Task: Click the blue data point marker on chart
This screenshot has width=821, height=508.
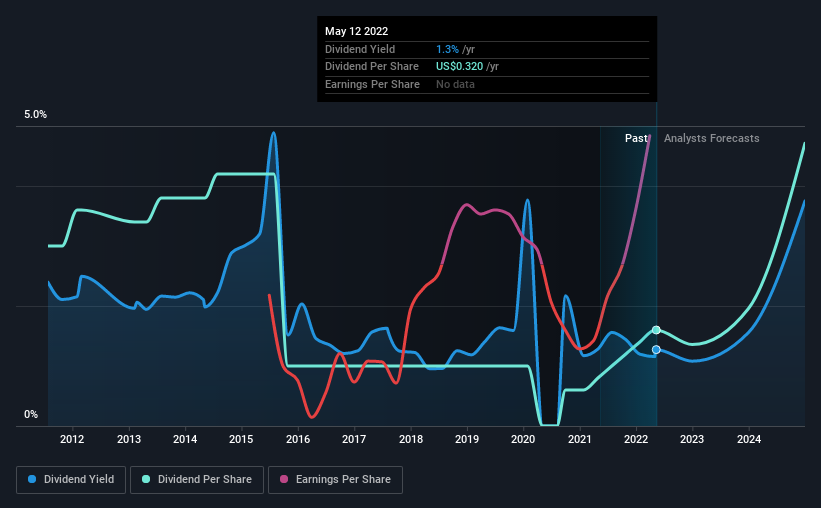Action: pyautogui.click(x=656, y=349)
